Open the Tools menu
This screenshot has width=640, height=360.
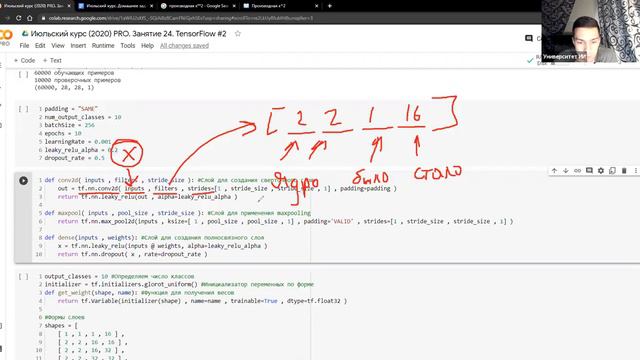click(x=128, y=45)
